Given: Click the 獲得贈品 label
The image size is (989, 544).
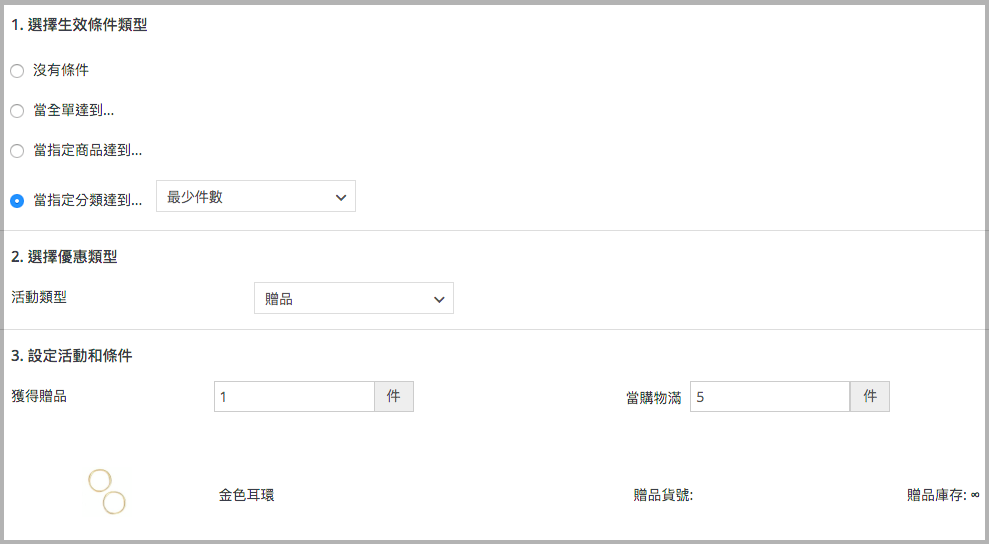Looking at the screenshot, I should pos(39,396).
